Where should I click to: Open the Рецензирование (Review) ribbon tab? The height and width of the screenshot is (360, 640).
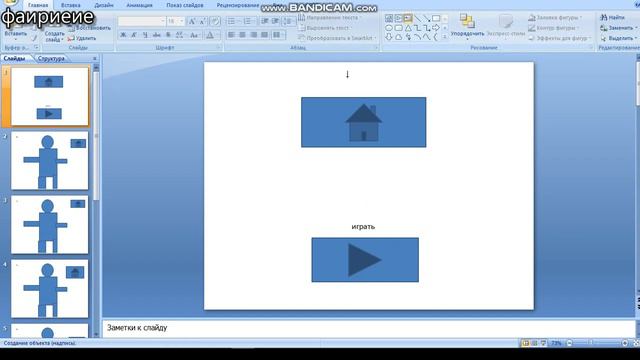tap(238, 5)
